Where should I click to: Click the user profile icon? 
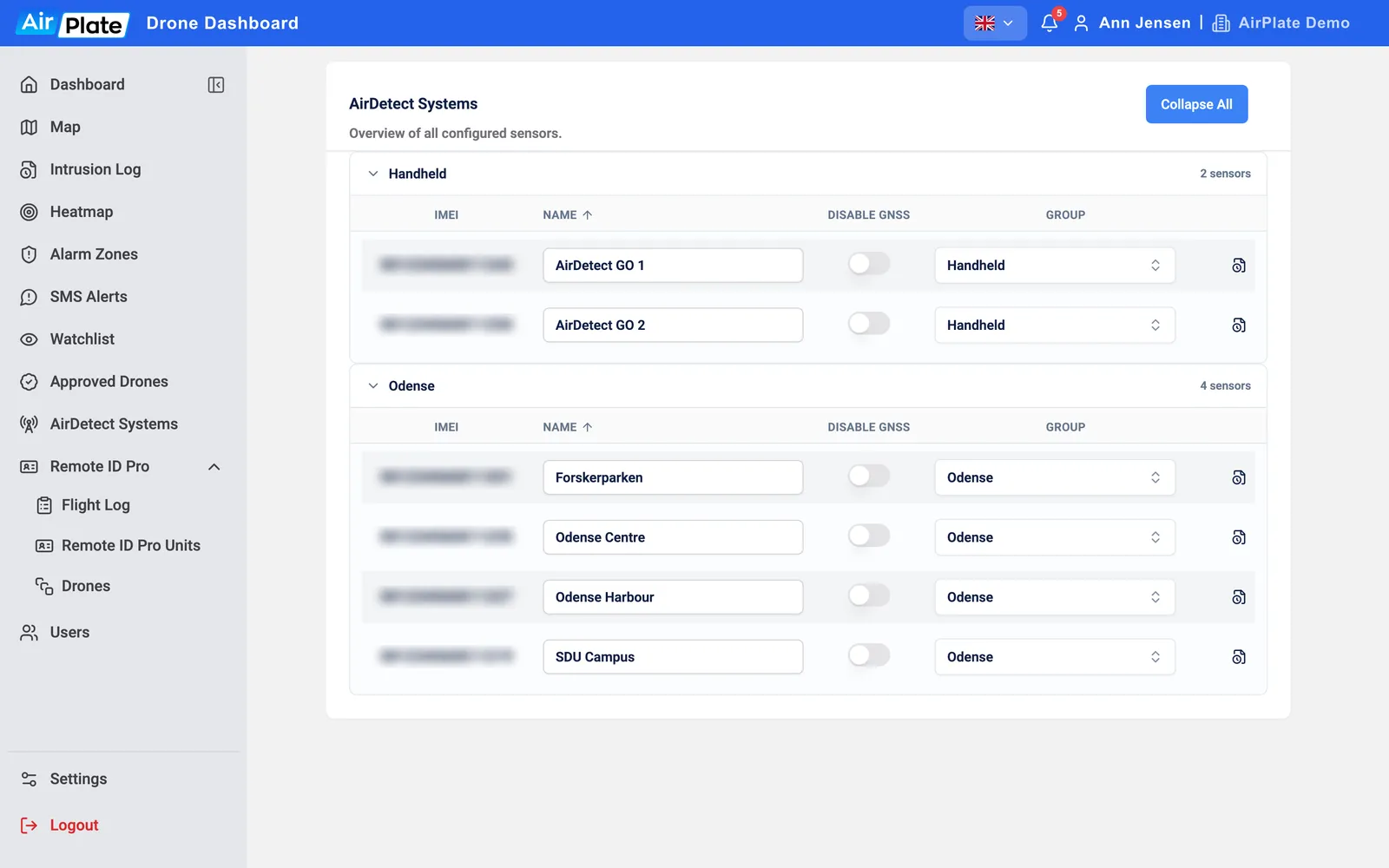(1081, 23)
